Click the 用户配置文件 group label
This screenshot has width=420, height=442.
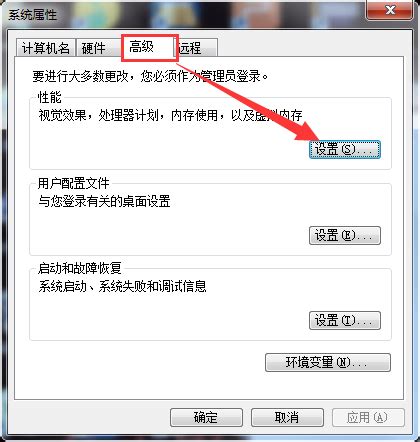point(73,183)
